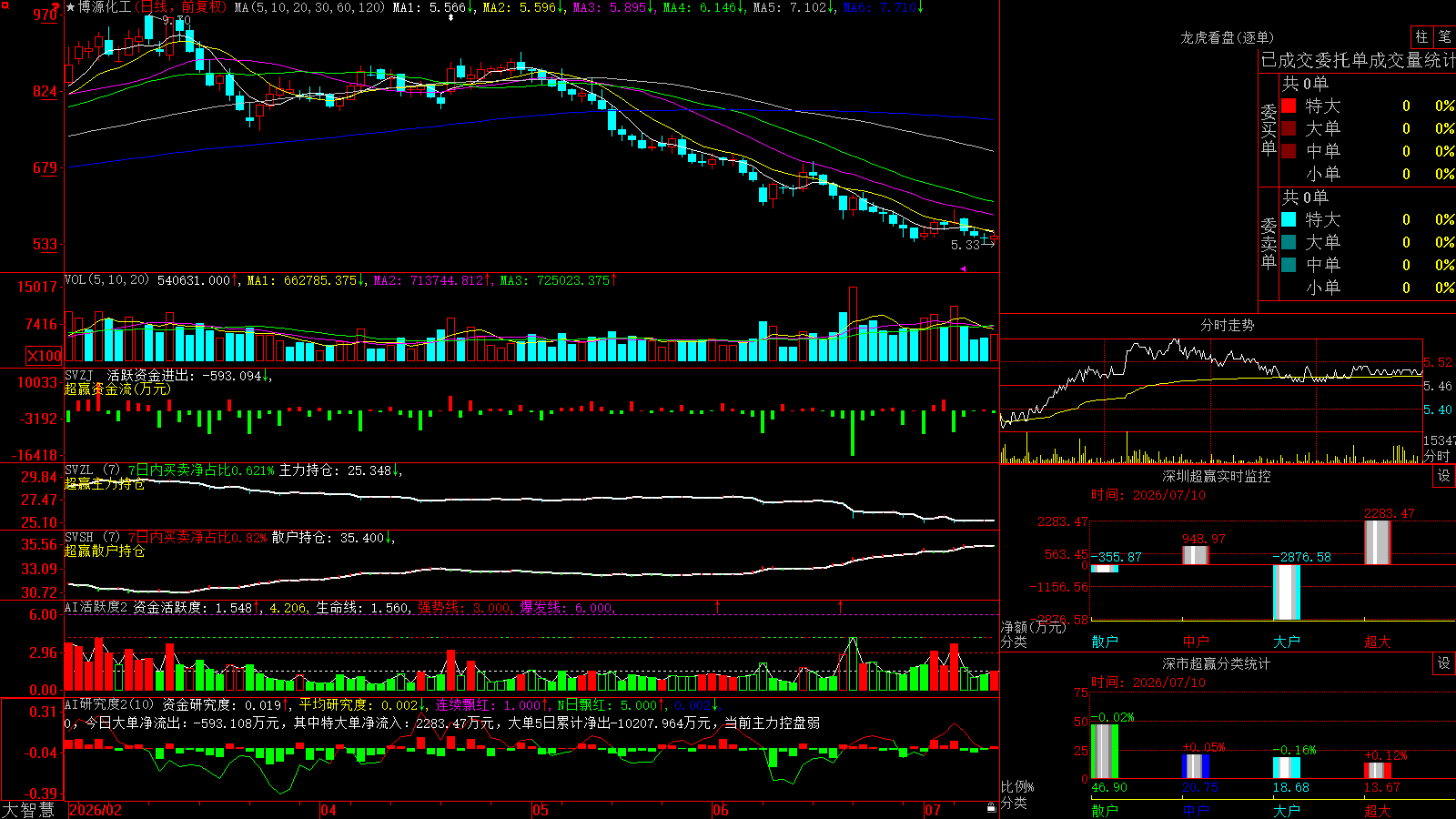
Task: Click the teal 中单 sell-order swatch
Action: (1289, 265)
